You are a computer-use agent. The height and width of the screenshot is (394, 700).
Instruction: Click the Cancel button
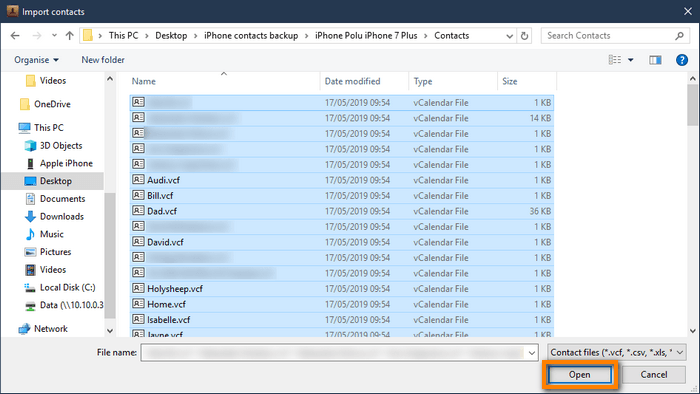(654, 375)
